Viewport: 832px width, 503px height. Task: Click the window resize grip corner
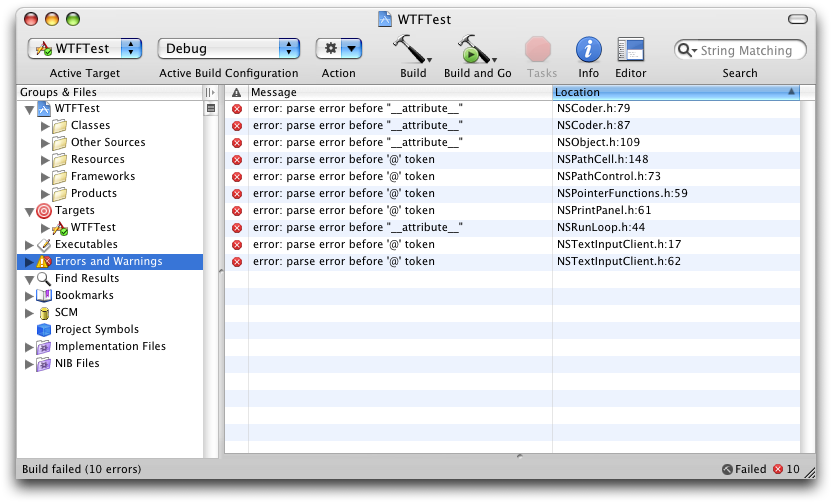[809, 472]
